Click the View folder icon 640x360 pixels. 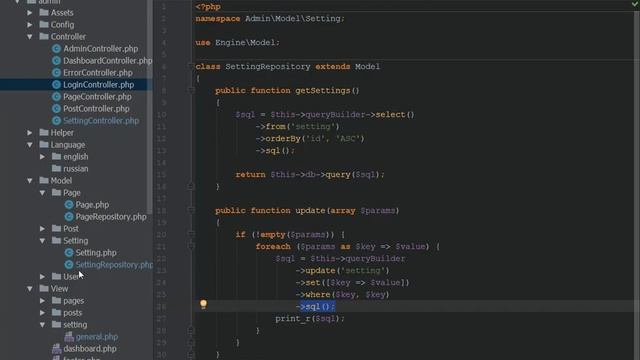click(x=44, y=288)
